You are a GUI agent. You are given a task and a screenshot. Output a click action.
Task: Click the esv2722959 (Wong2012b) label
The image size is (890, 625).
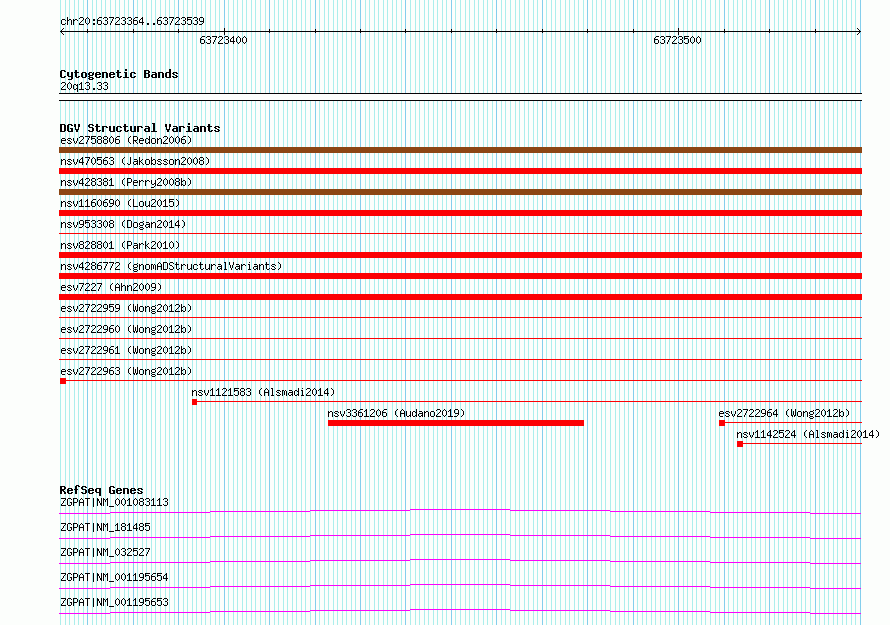(x=126, y=308)
